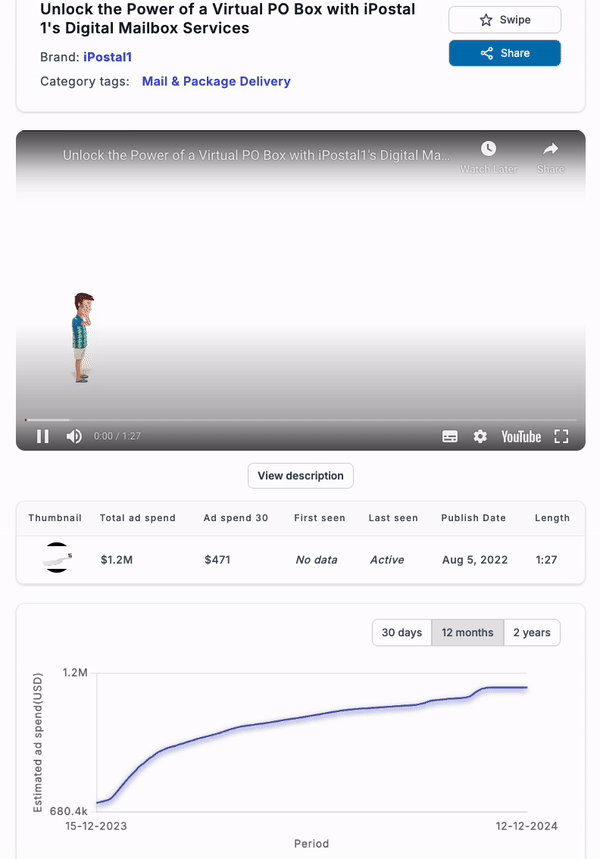Click the First seen column header
The width and height of the screenshot is (600, 859).
tap(319, 518)
